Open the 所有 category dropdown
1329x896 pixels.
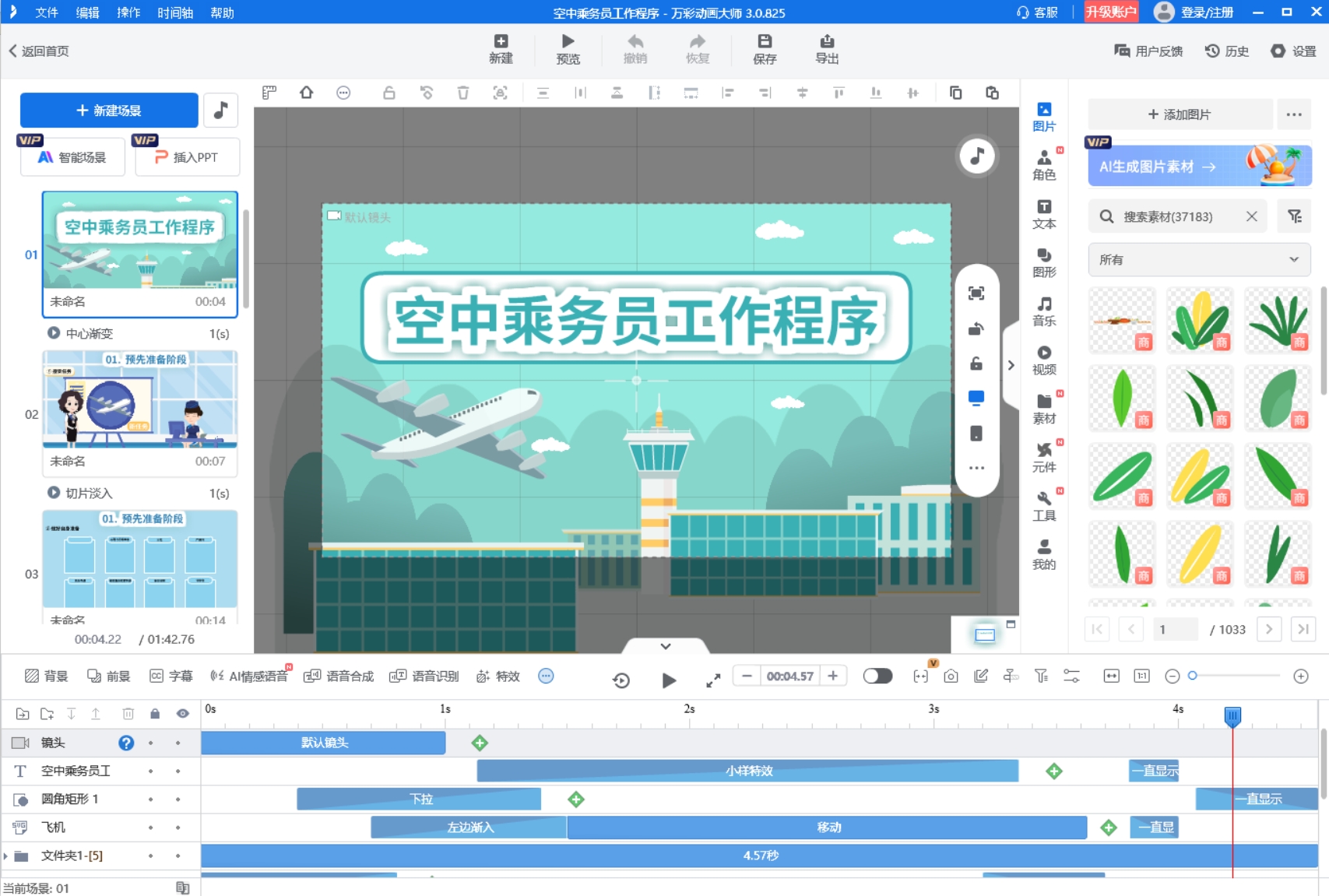point(1198,259)
